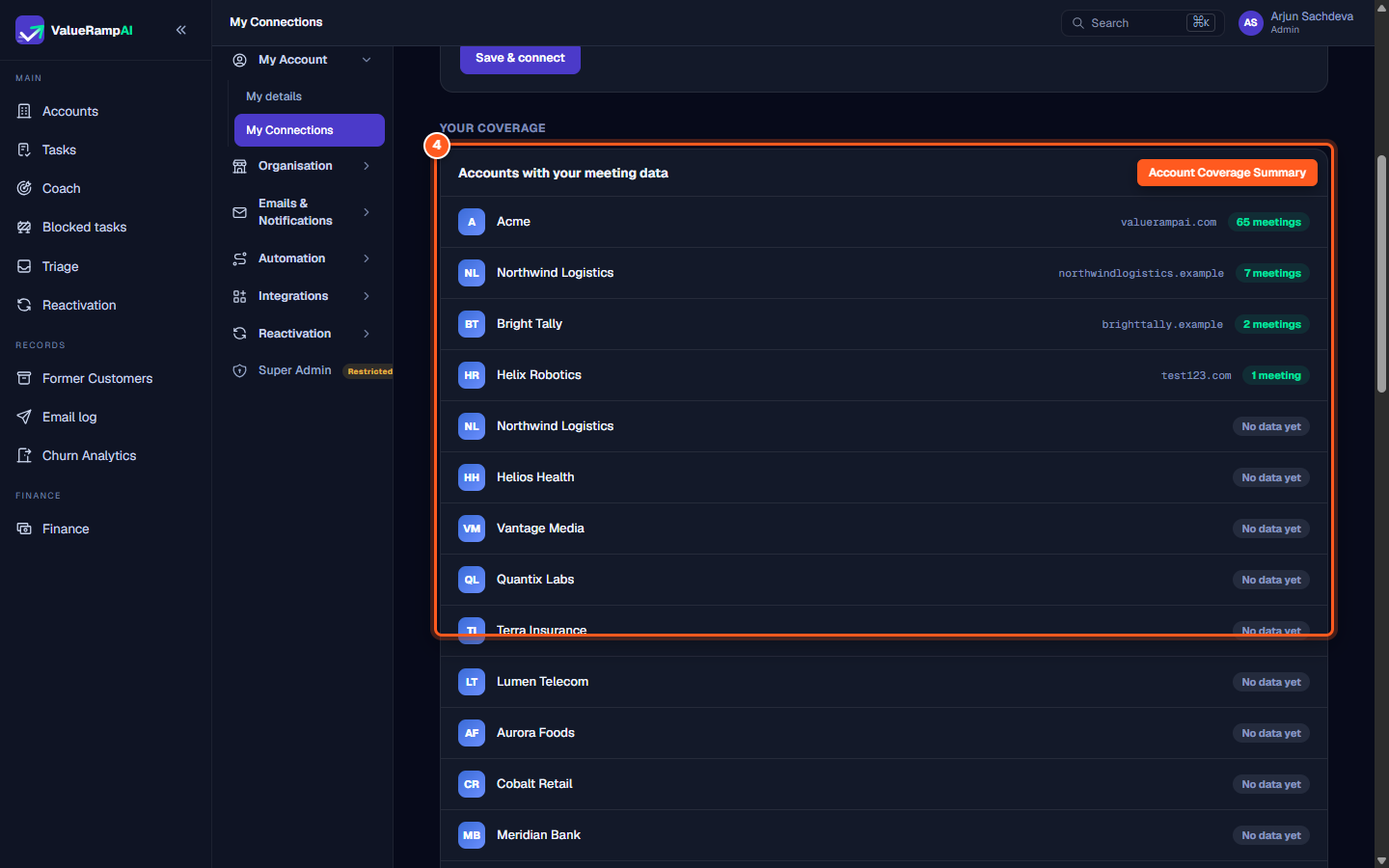This screenshot has height=868, width=1389.
Task: Expand Emails & Notifications chevron
Action: click(x=367, y=212)
